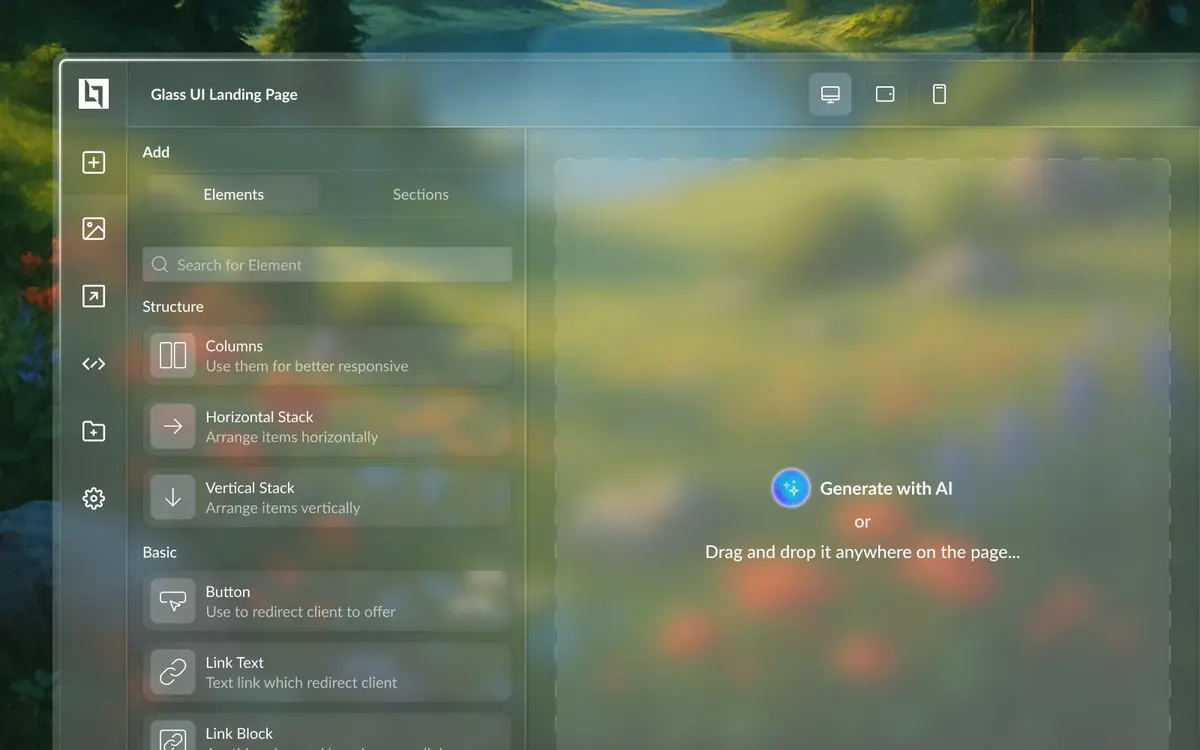The image size is (1200, 750).
Task: Click the Structure heading
Action: 173,306
